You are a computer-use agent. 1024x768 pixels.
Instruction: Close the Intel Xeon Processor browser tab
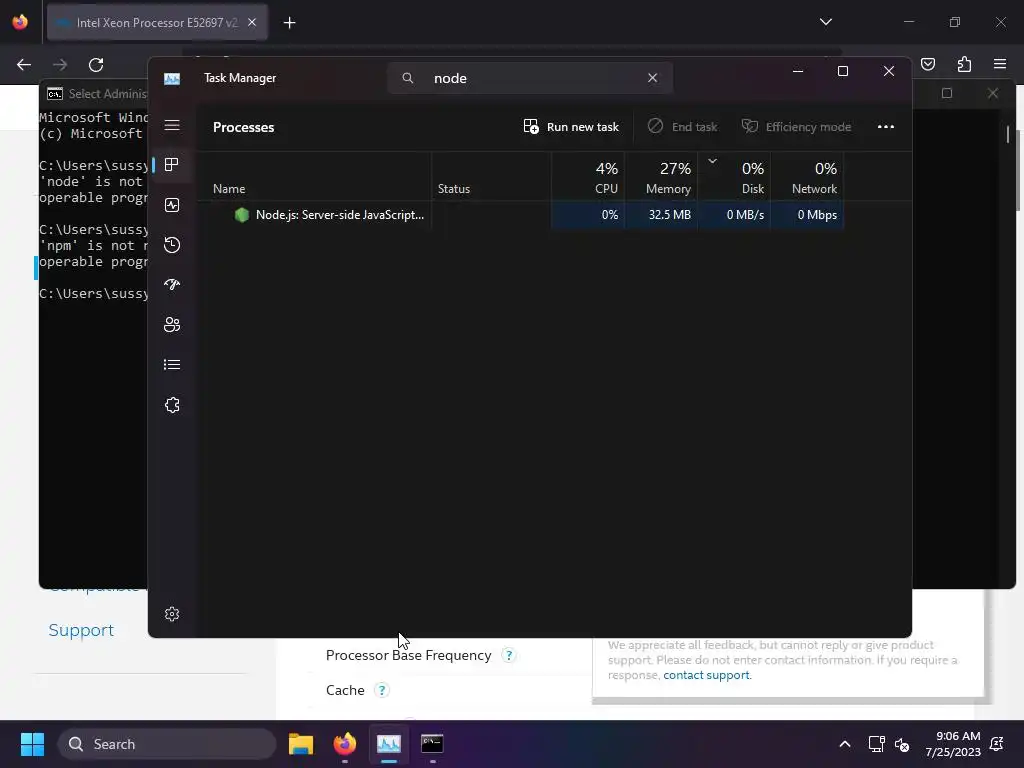click(252, 22)
